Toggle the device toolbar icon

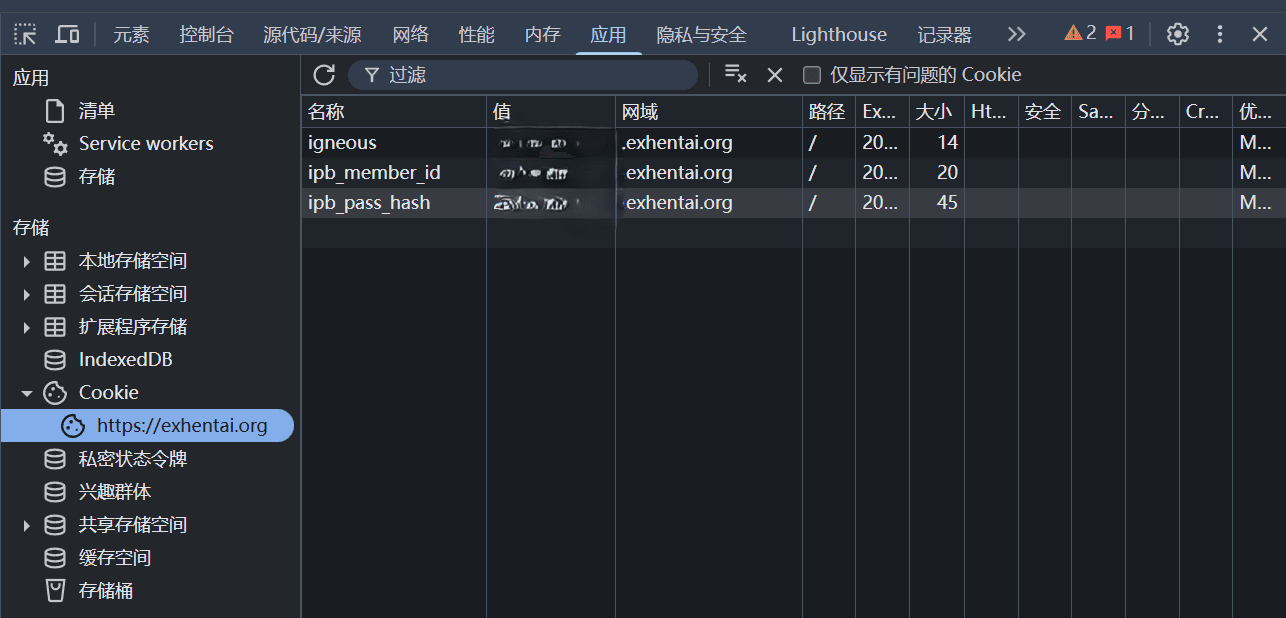[67, 34]
